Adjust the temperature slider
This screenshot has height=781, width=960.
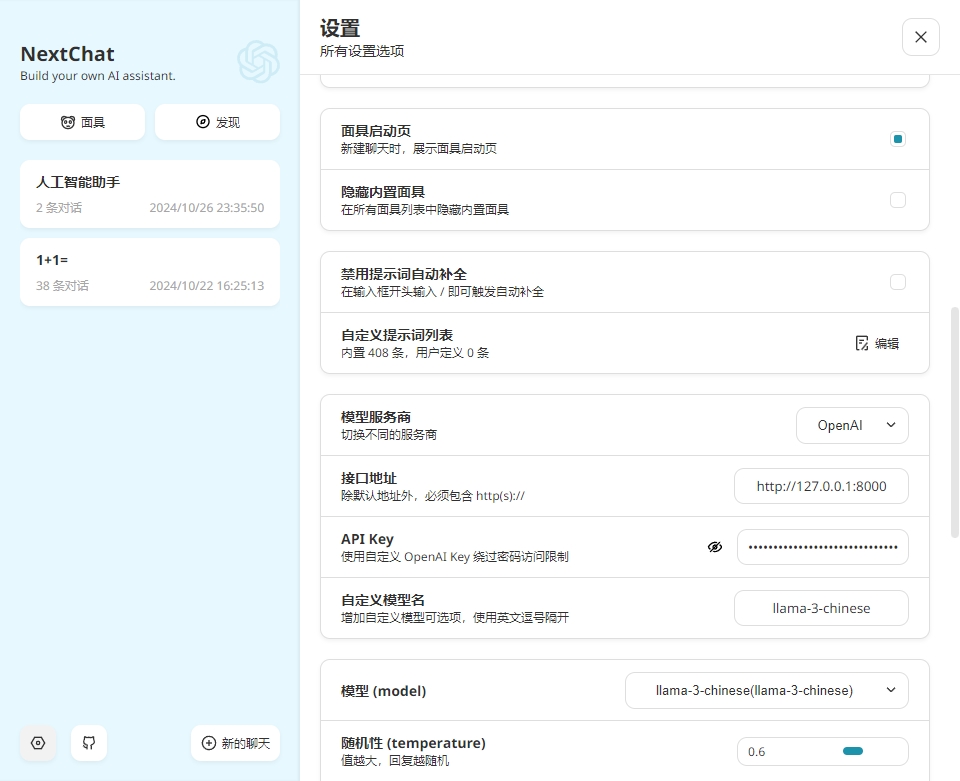(x=852, y=751)
